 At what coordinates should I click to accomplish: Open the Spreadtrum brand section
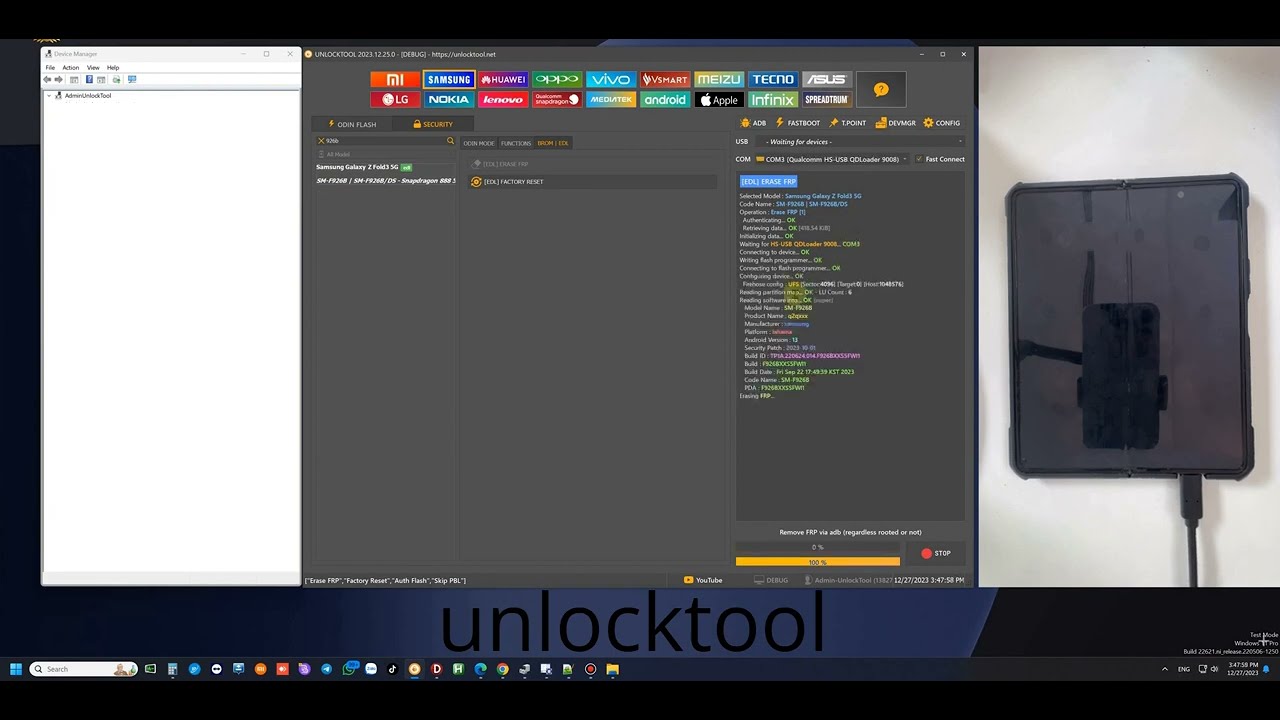pyautogui.click(x=827, y=100)
